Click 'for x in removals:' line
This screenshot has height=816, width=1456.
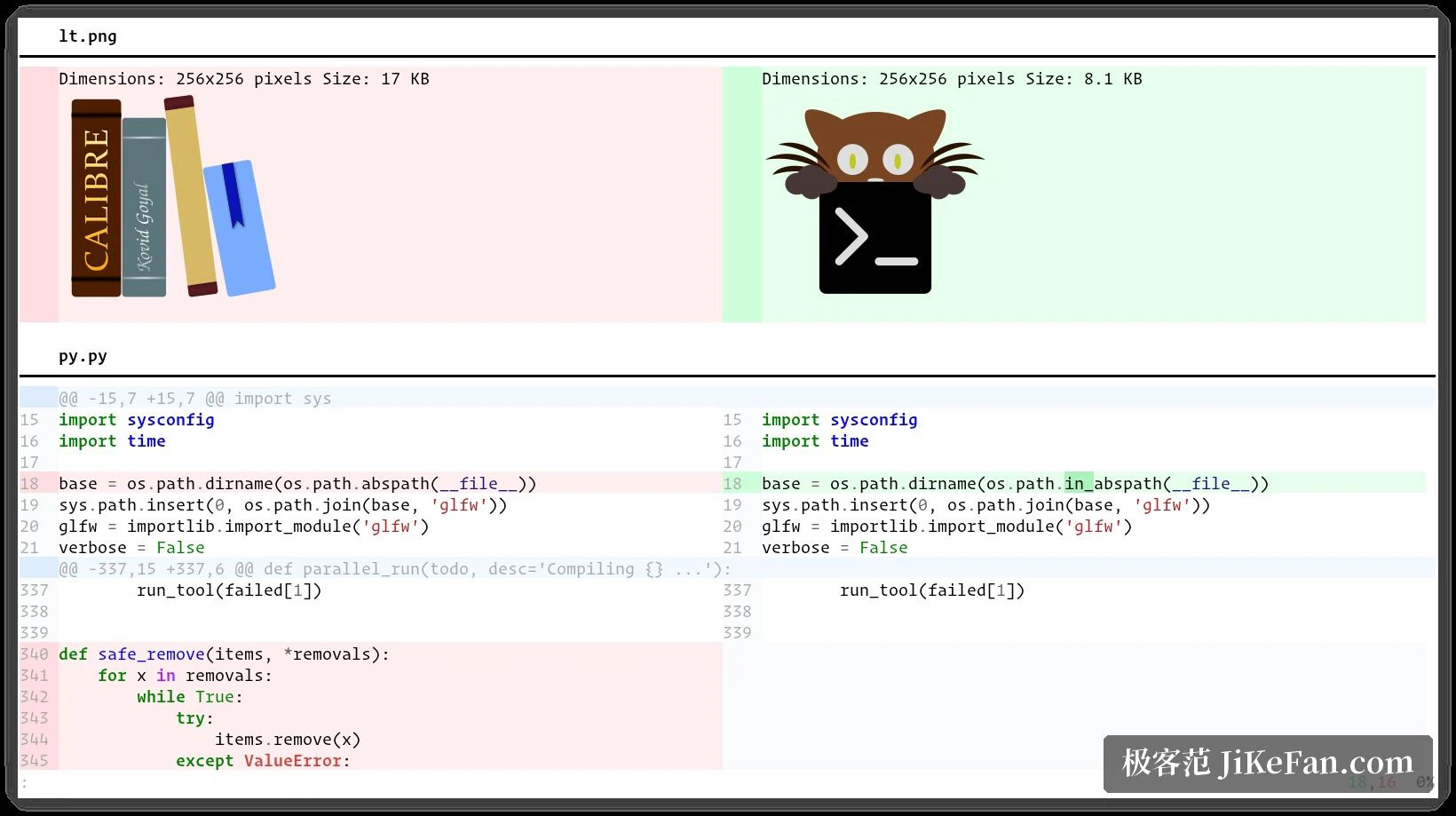[x=185, y=676]
